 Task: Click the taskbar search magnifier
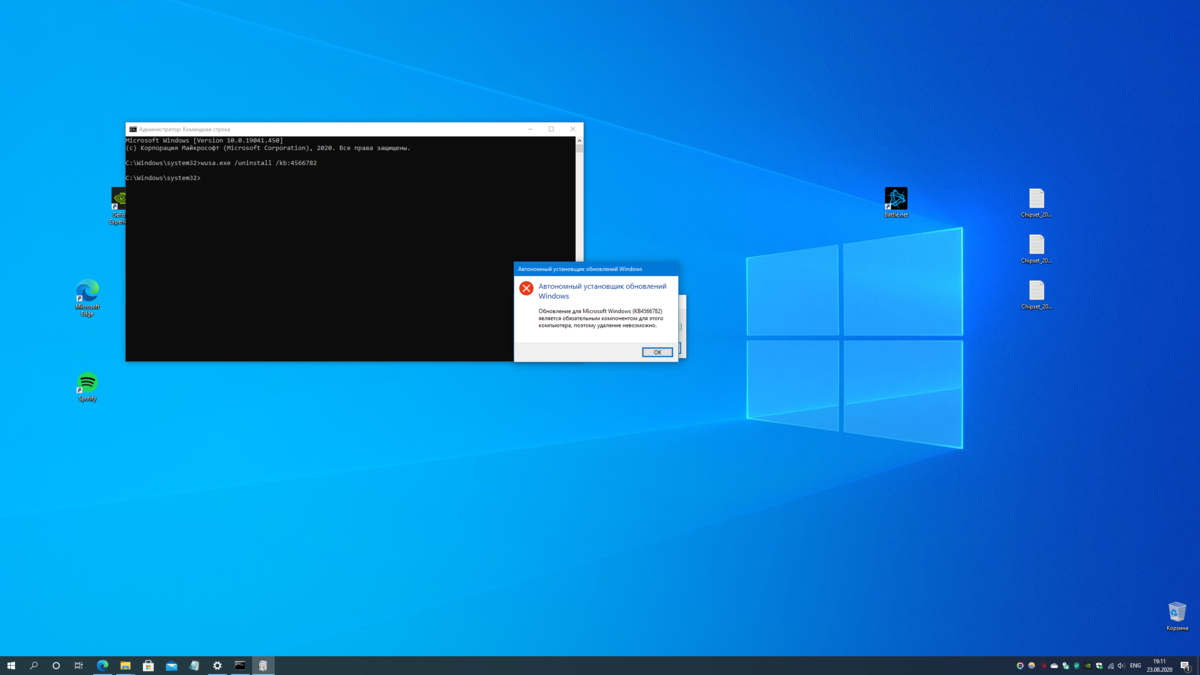33,665
